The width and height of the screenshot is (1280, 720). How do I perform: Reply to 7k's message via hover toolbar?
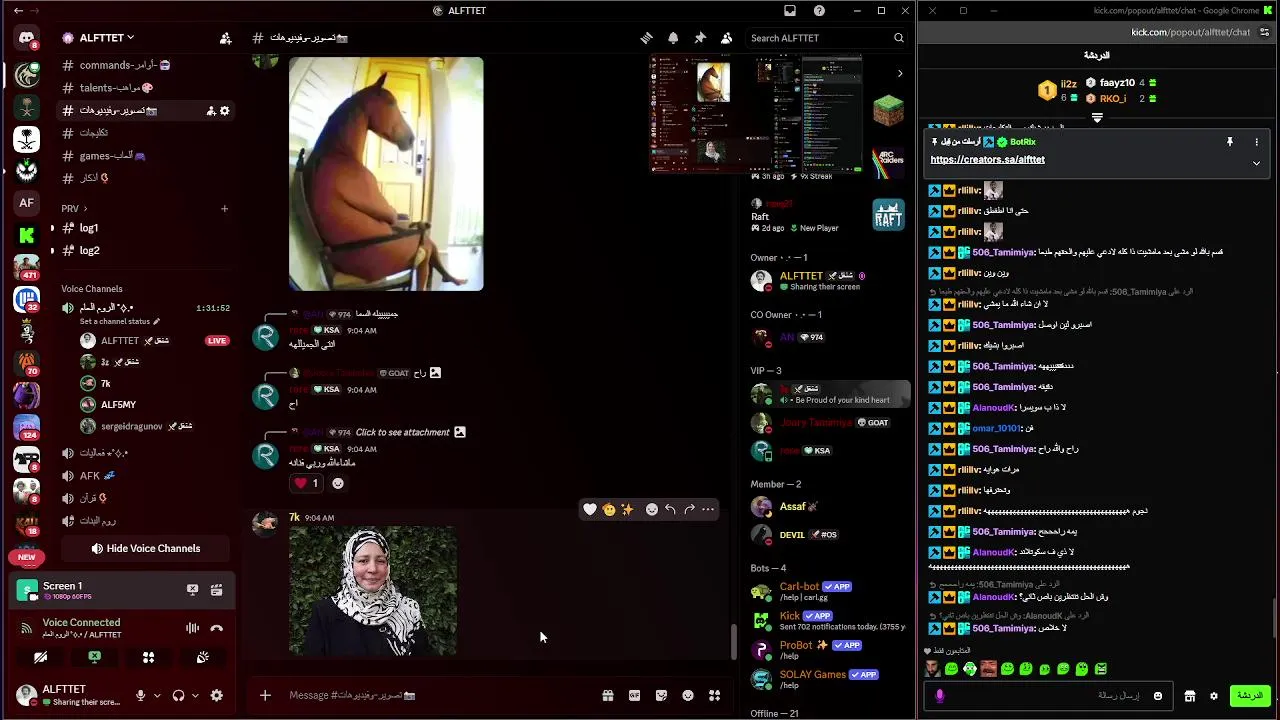click(x=670, y=509)
